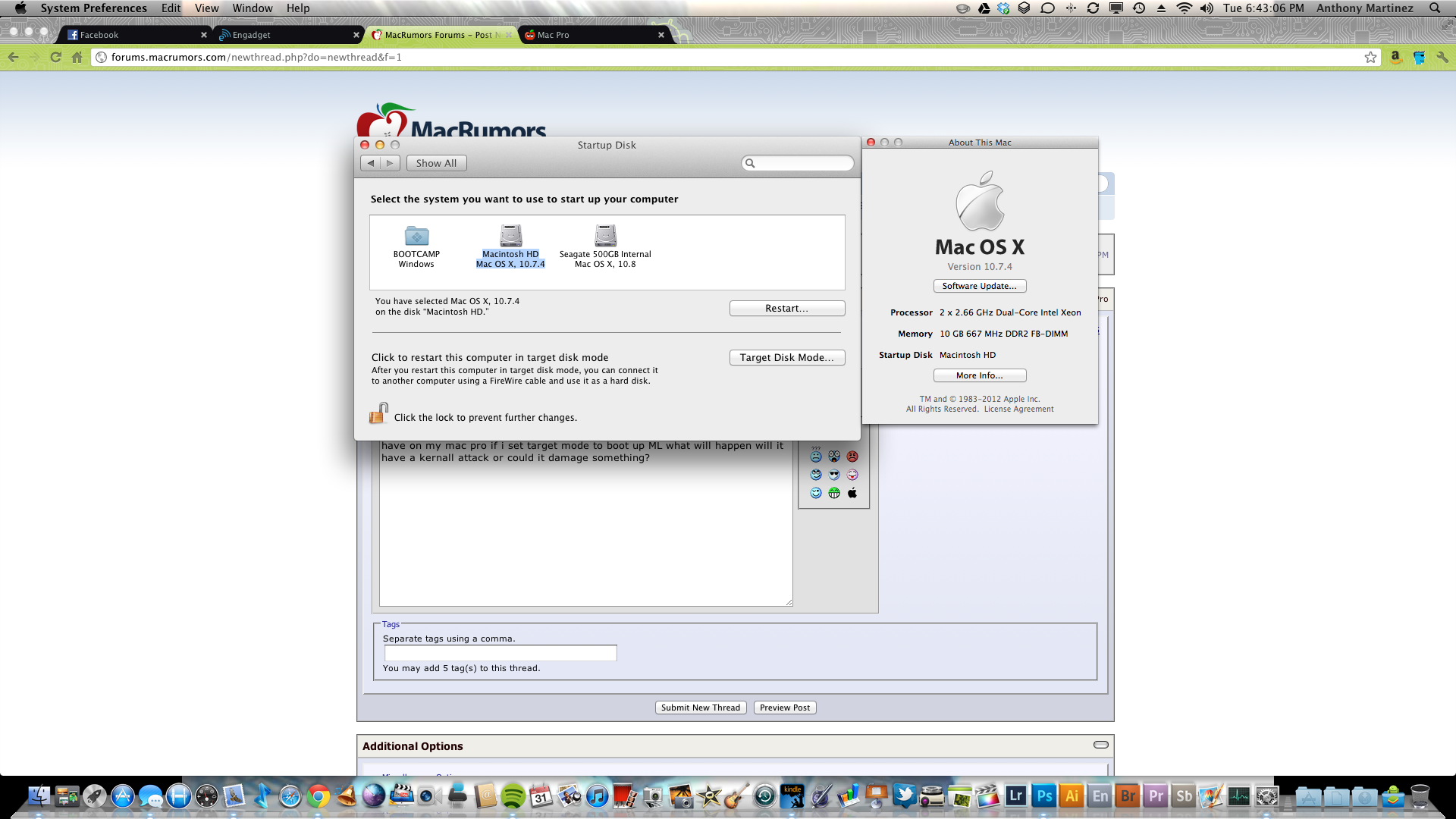The image size is (1456, 819).
Task: Choose the Seagate 500GB Internal disk
Action: click(605, 246)
